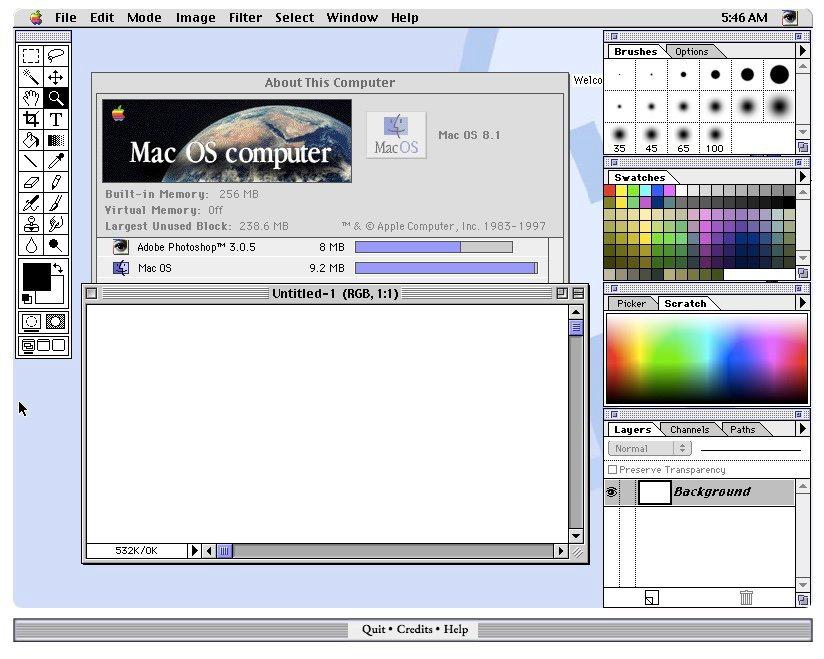Open the Image menu

pyautogui.click(x=195, y=18)
